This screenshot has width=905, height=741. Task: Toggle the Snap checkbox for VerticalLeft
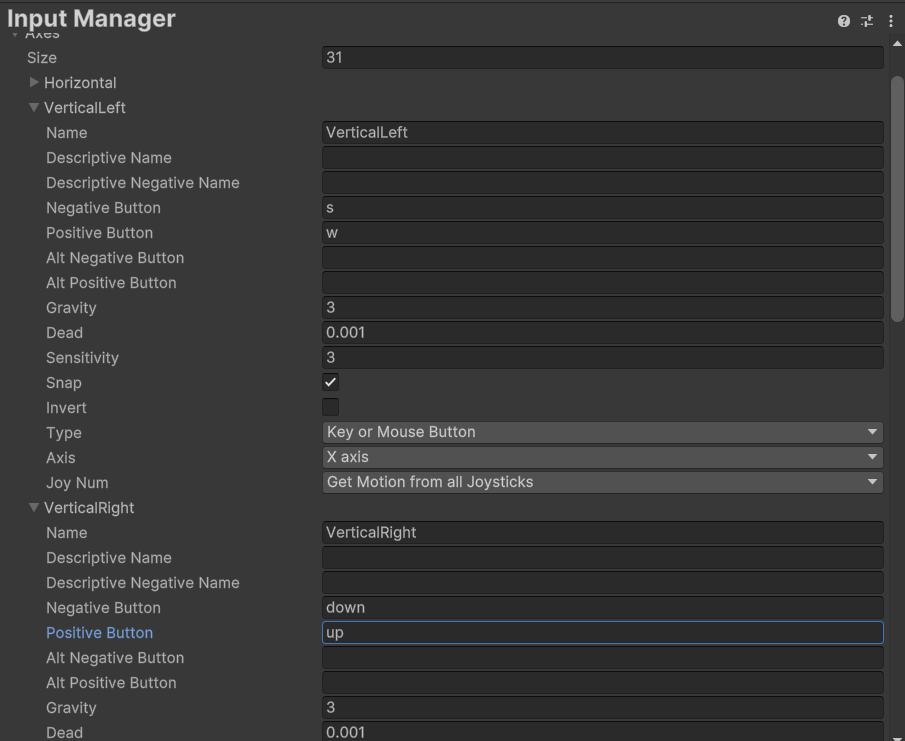[330, 382]
